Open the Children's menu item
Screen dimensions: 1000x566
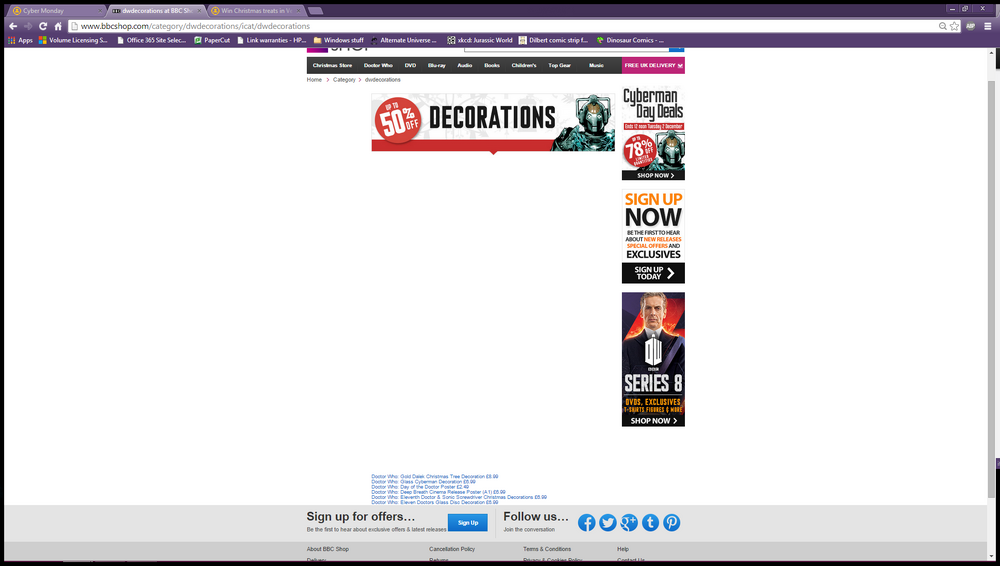[x=524, y=65]
